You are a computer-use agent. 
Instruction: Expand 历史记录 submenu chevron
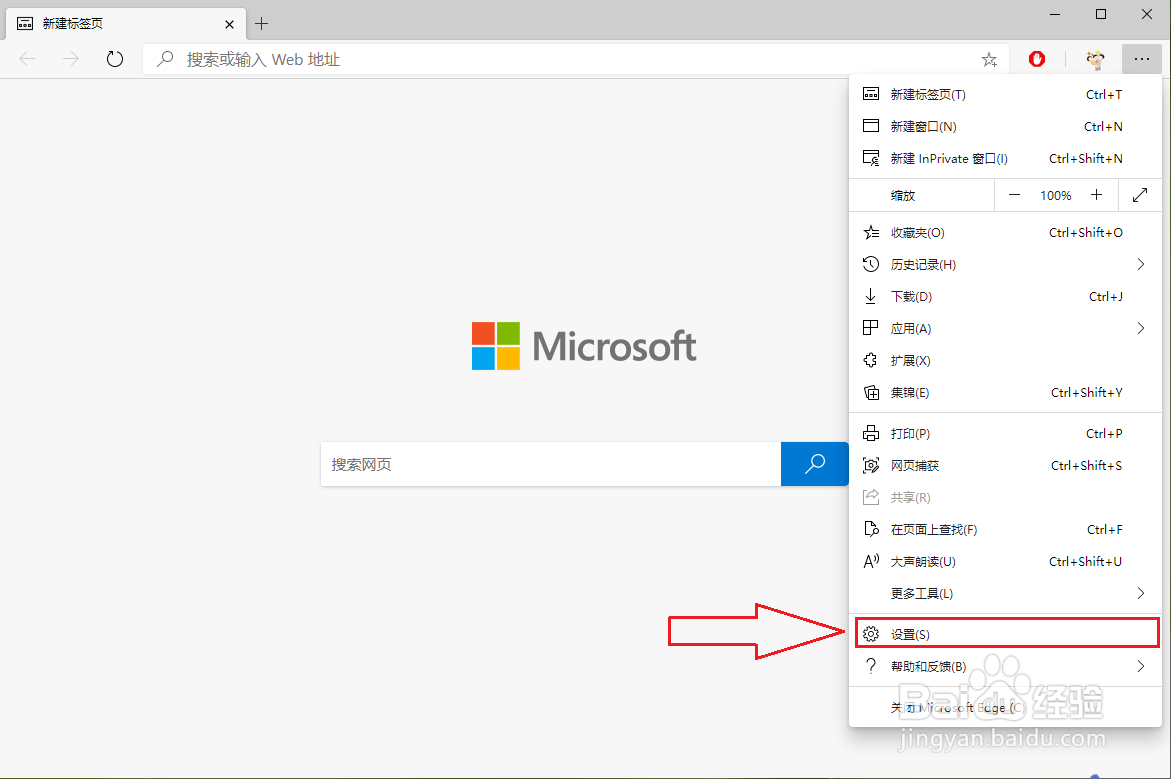click(x=1140, y=264)
